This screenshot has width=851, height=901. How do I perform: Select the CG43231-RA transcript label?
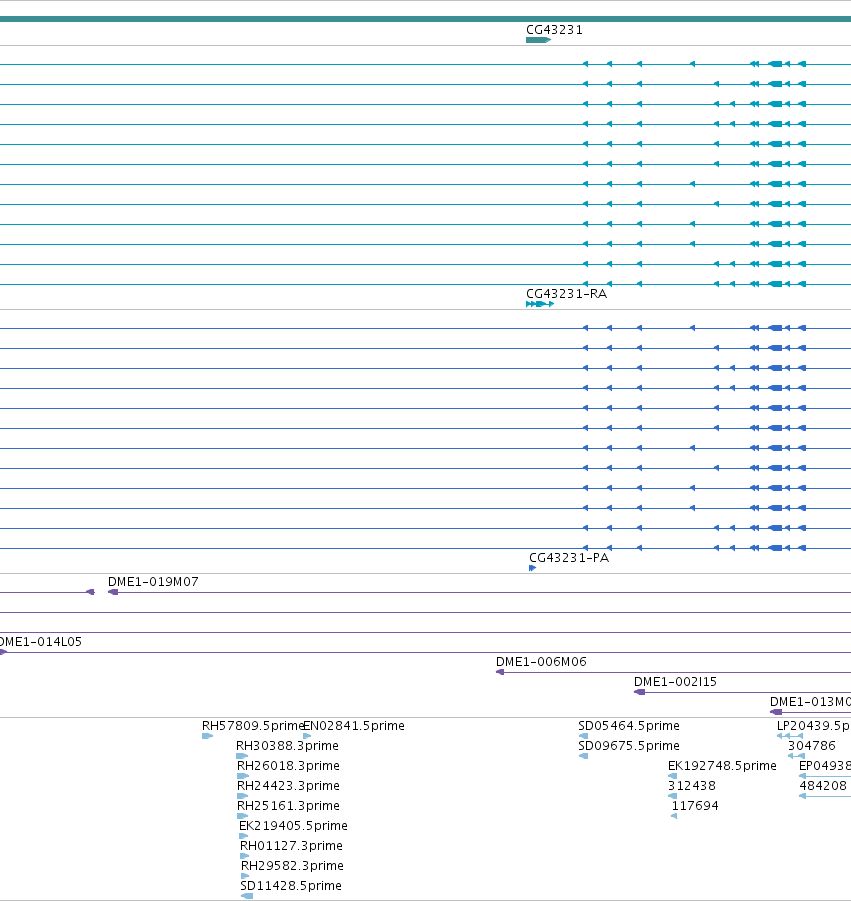tap(566, 294)
